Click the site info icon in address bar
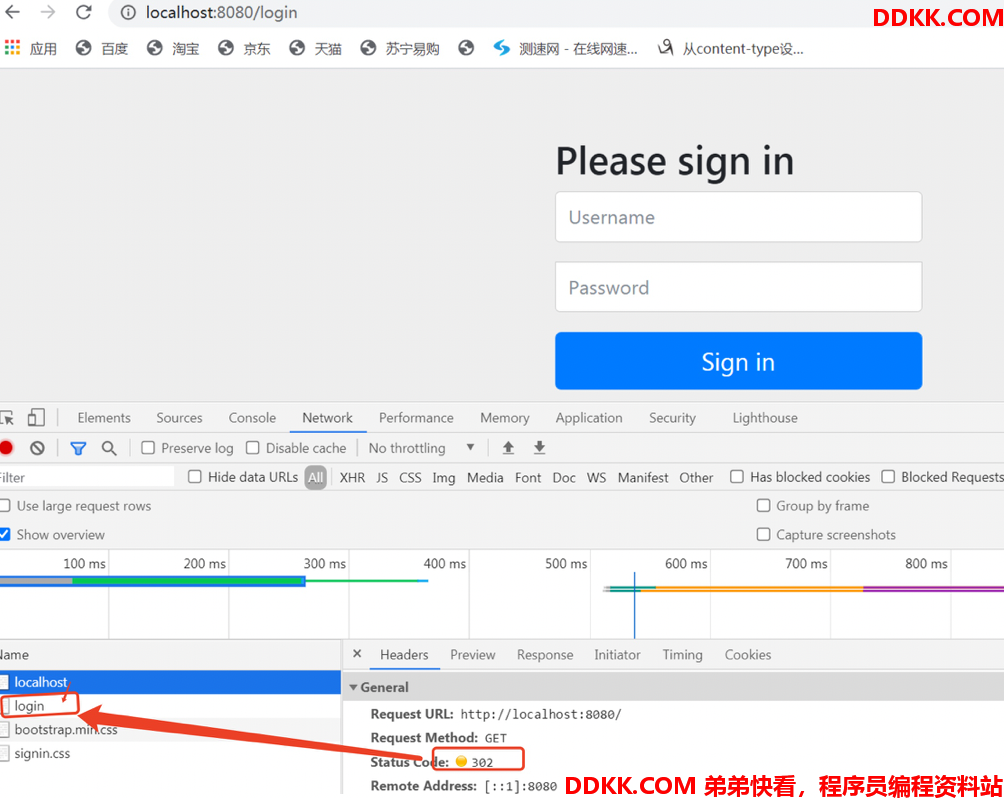The image size is (1006, 798). 128,13
